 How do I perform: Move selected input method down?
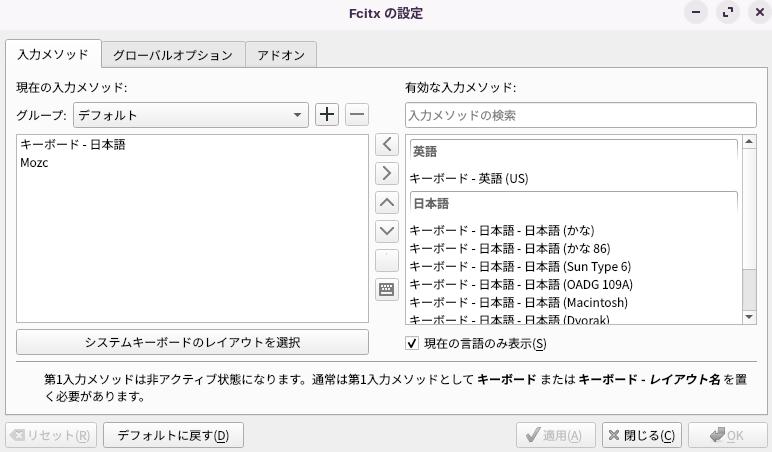pos(387,231)
